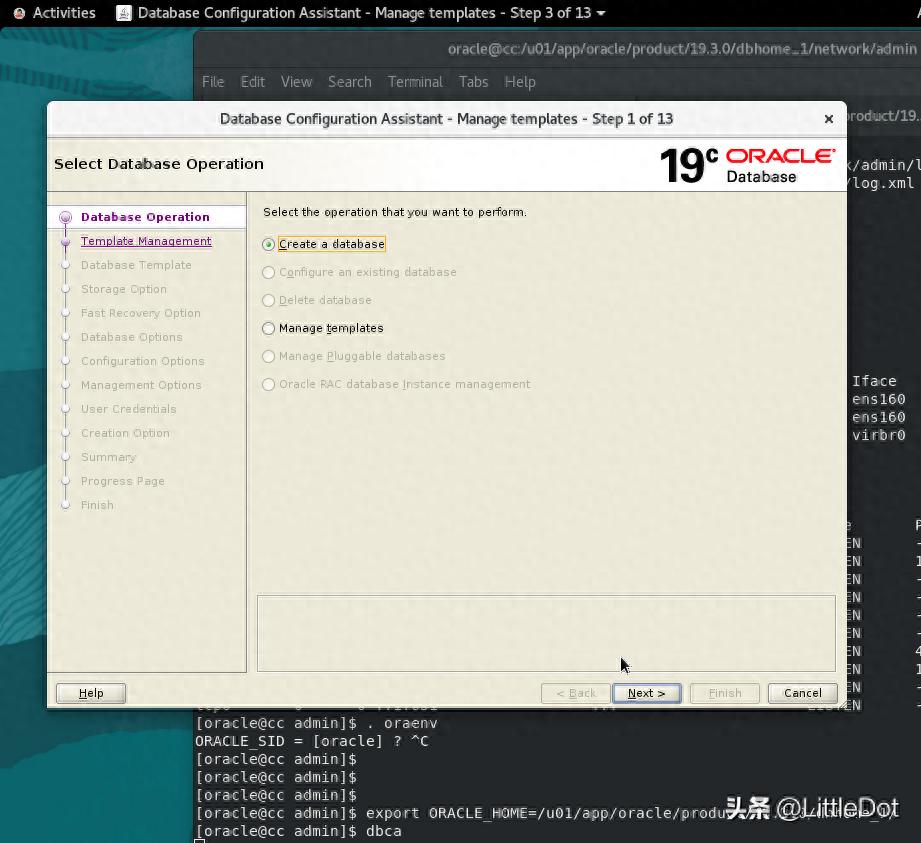Open the Terminal menu in terminal window

(x=415, y=82)
